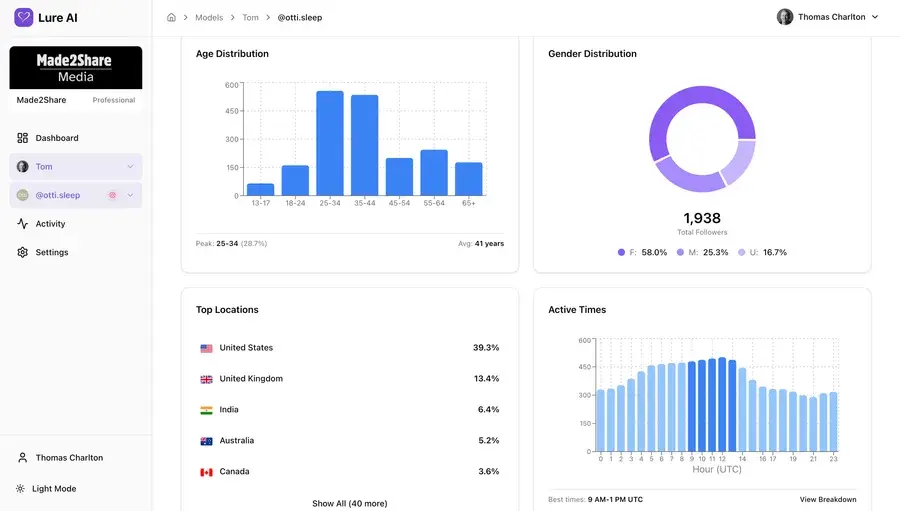This screenshot has width=900, height=511.
Task: Open the Settings page
Action: click(x=52, y=252)
